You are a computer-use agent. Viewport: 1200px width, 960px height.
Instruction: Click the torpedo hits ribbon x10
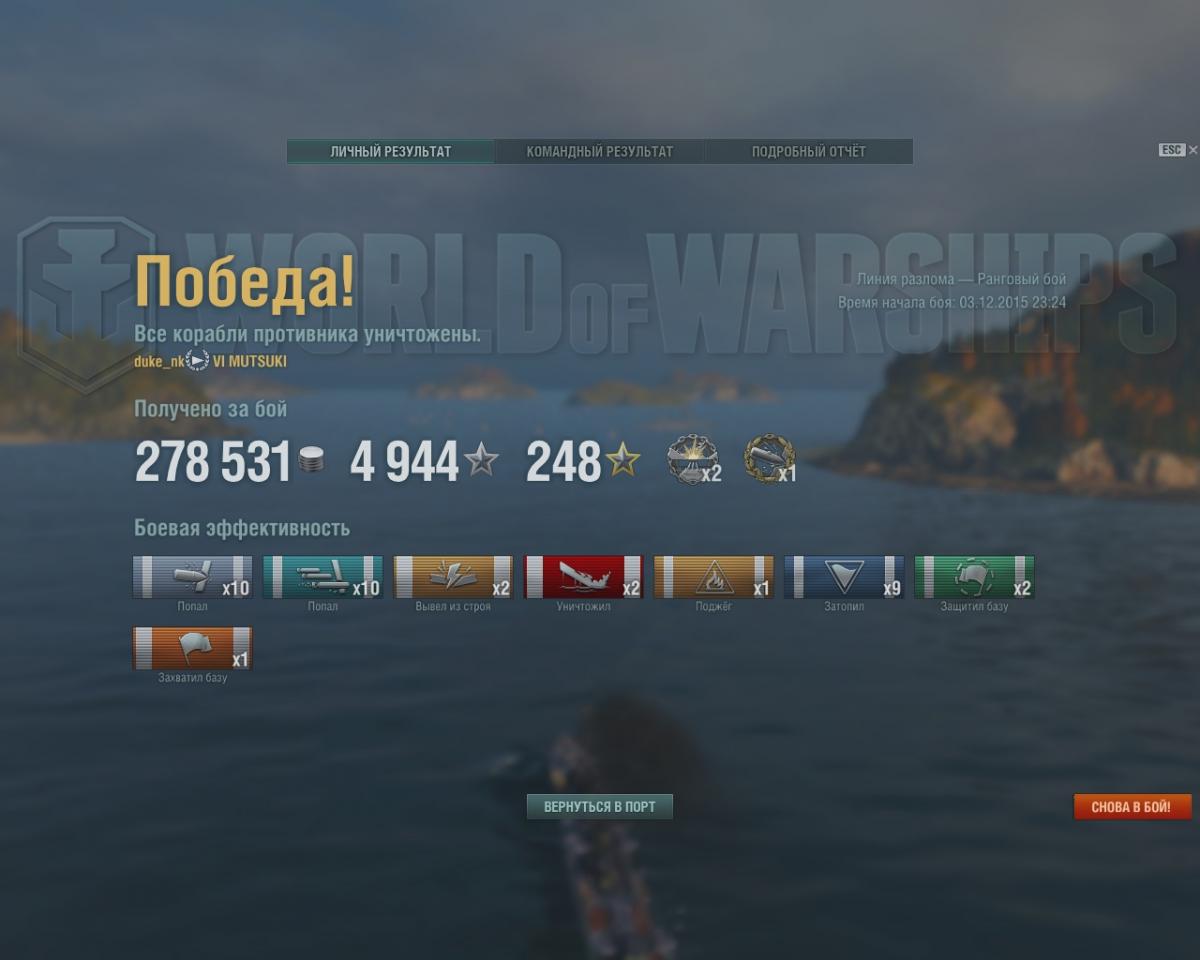click(x=323, y=578)
